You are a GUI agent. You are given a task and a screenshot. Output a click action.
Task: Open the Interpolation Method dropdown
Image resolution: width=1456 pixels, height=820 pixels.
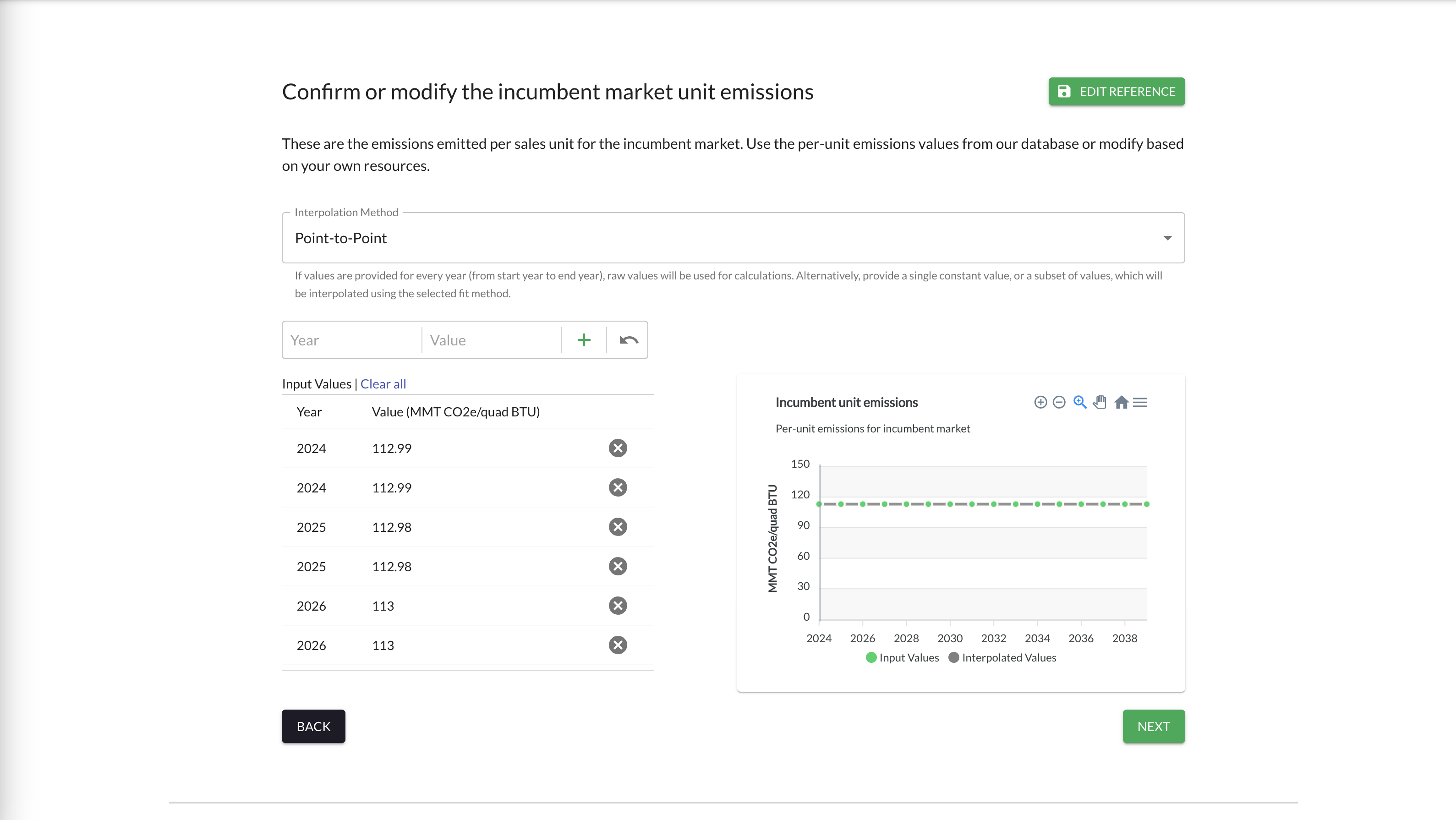(733, 238)
